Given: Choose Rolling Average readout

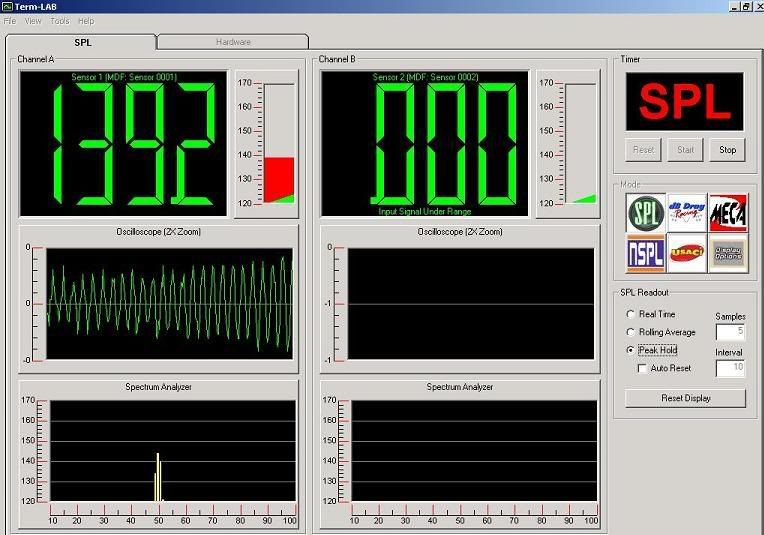Looking at the screenshot, I should tap(630, 332).
